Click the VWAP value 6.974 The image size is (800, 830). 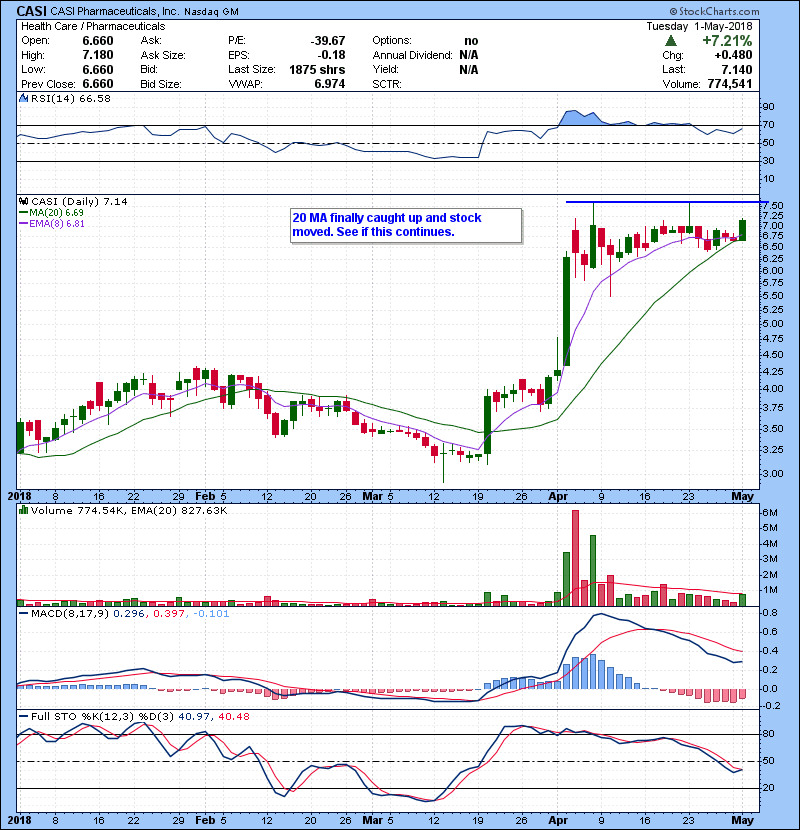(329, 84)
